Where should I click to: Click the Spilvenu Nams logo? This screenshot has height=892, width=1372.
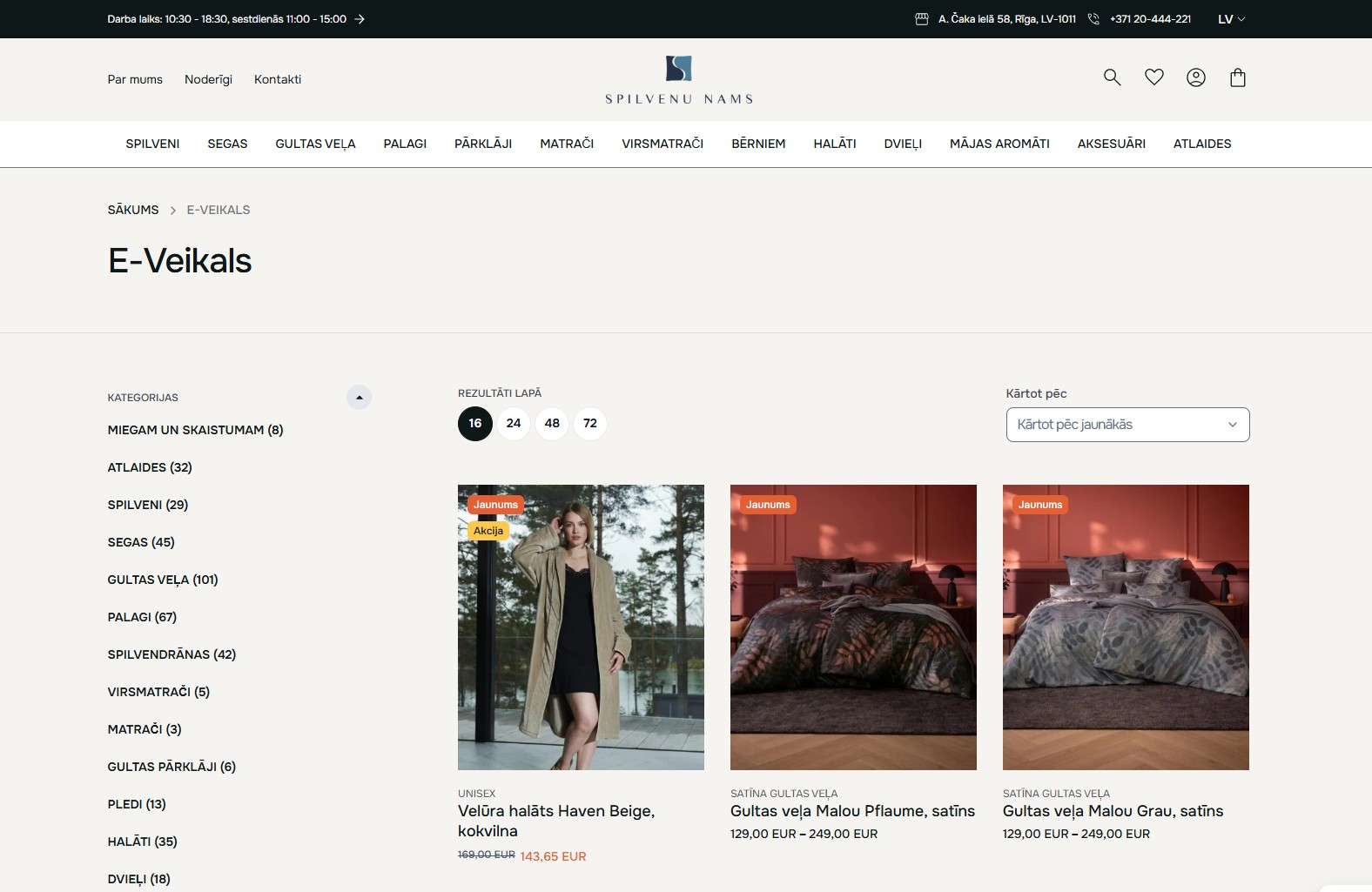click(679, 80)
